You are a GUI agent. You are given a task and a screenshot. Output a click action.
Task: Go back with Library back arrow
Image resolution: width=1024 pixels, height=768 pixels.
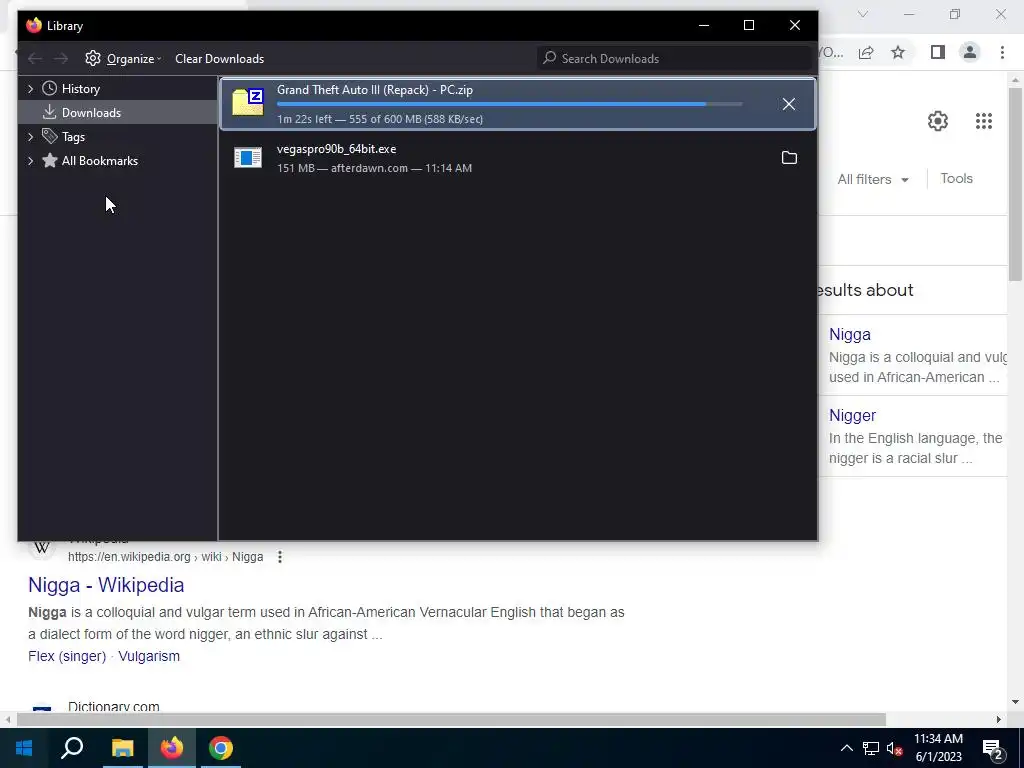tap(35, 59)
